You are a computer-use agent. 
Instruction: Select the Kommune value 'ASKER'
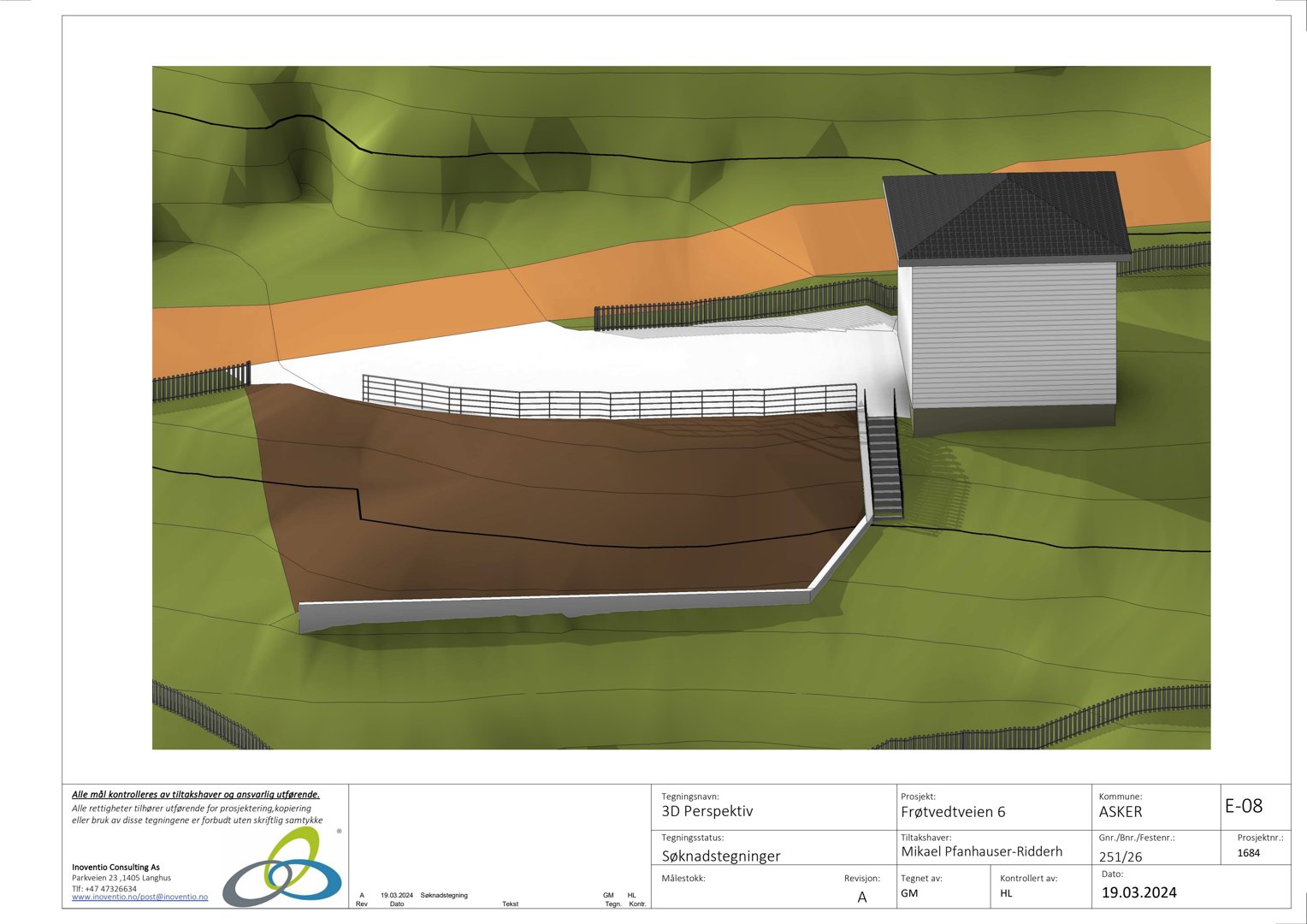pyautogui.click(x=1122, y=811)
